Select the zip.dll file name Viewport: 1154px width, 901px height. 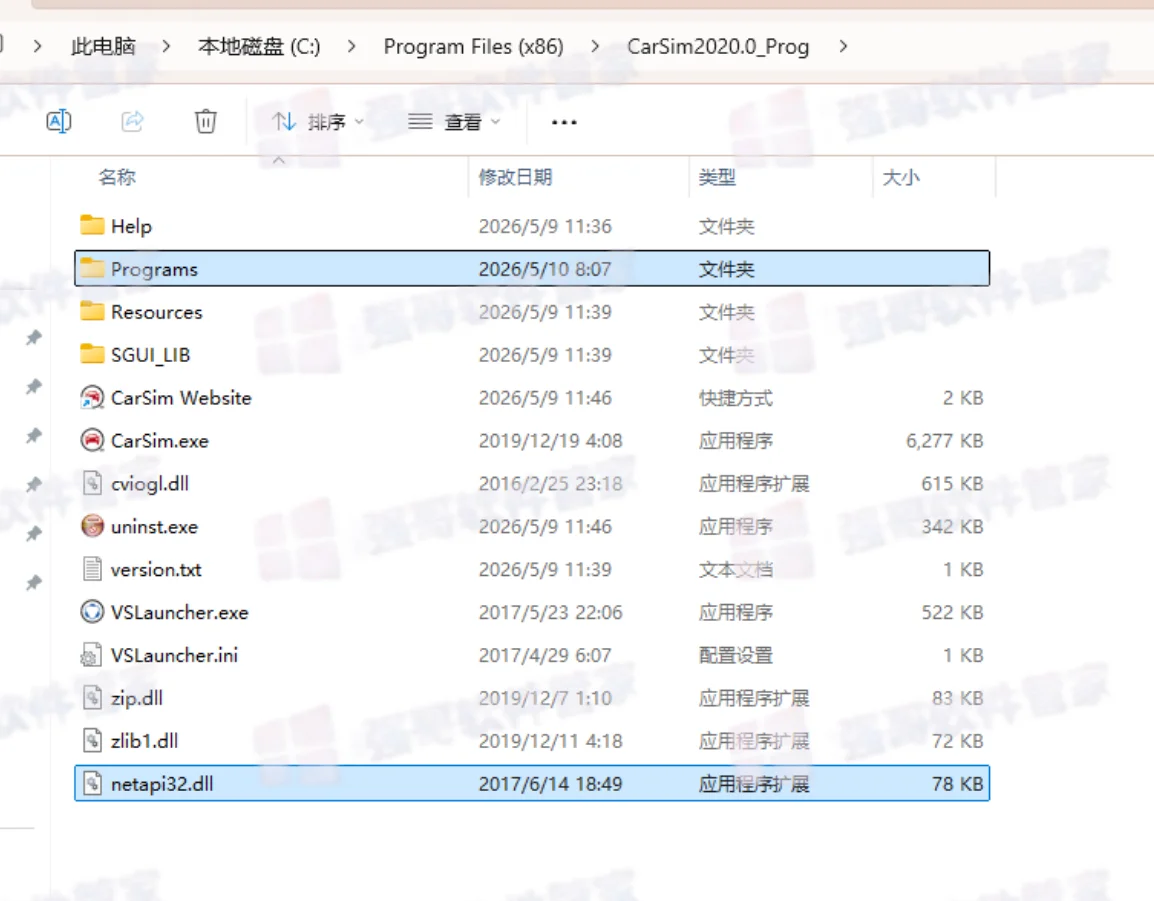pos(137,698)
